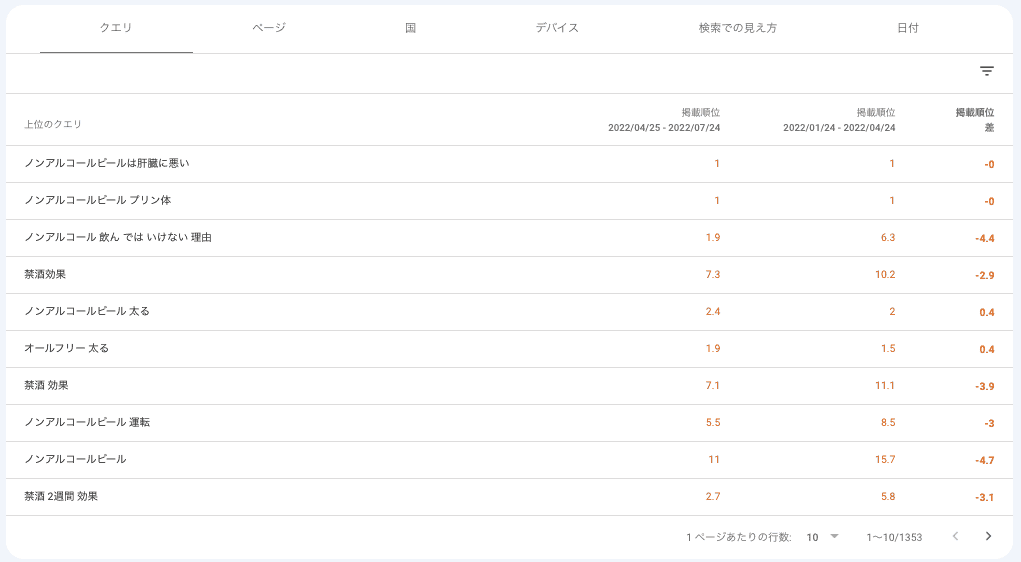Click current position value 5.5

(713, 423)
